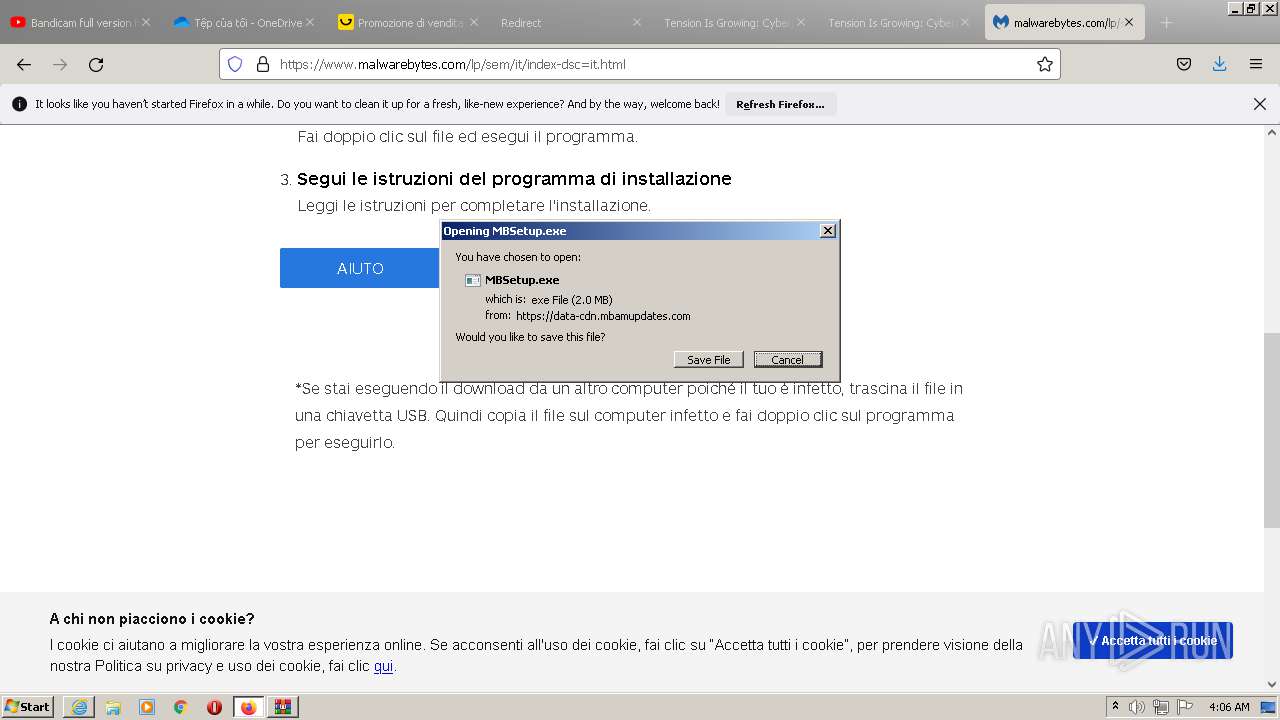Click the https://data-cdn.mbamupdates.com source text
The height and width of the screenshot is (720, 1280).
603,316
